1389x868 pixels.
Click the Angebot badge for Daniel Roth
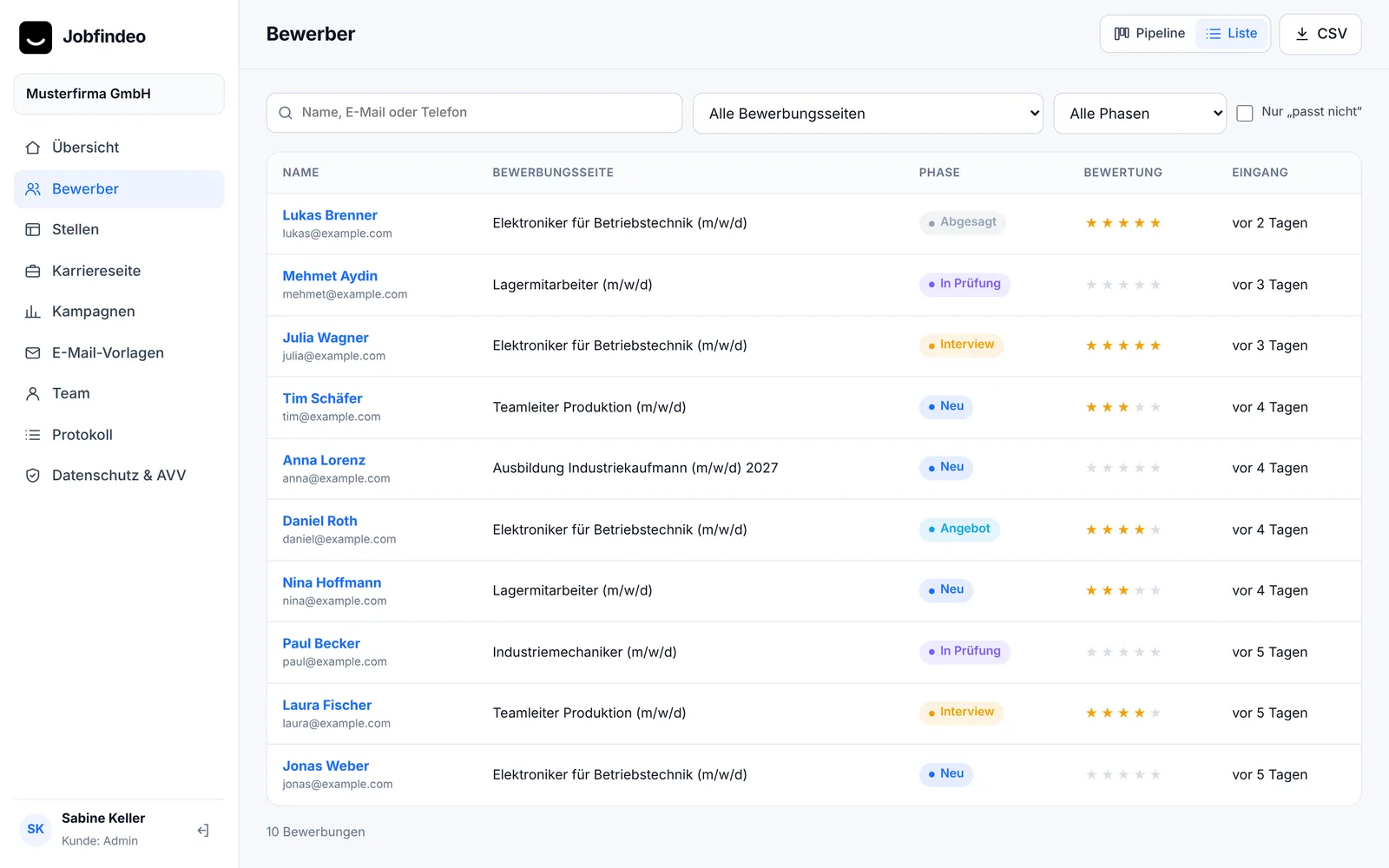click(959, 529)
